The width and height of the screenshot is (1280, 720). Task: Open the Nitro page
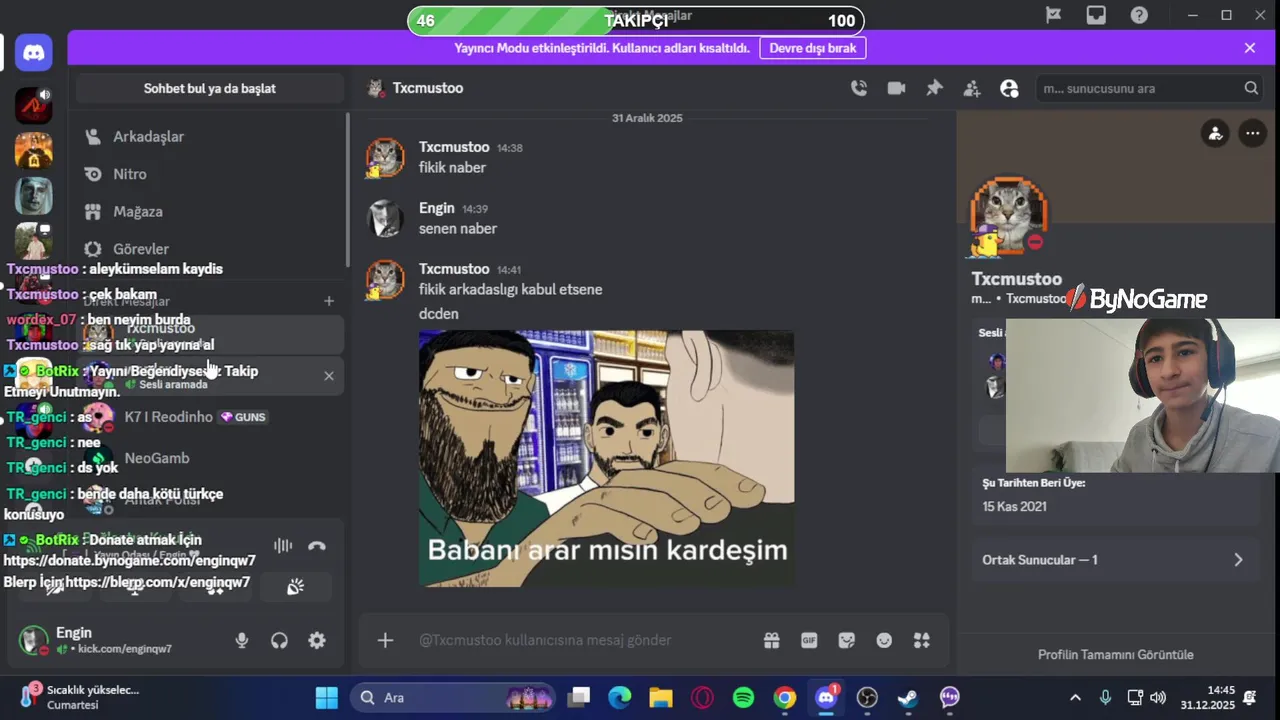click(x=210, y=174)
